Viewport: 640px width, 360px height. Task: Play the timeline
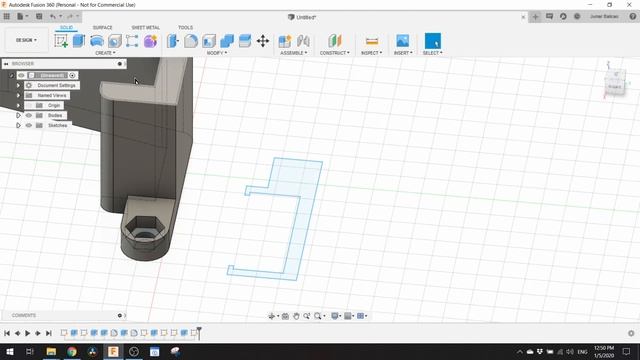tap(27, 333)
